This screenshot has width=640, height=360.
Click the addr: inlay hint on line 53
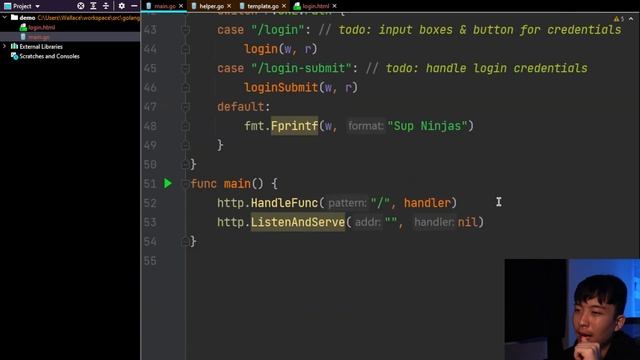tap(368, 222)
